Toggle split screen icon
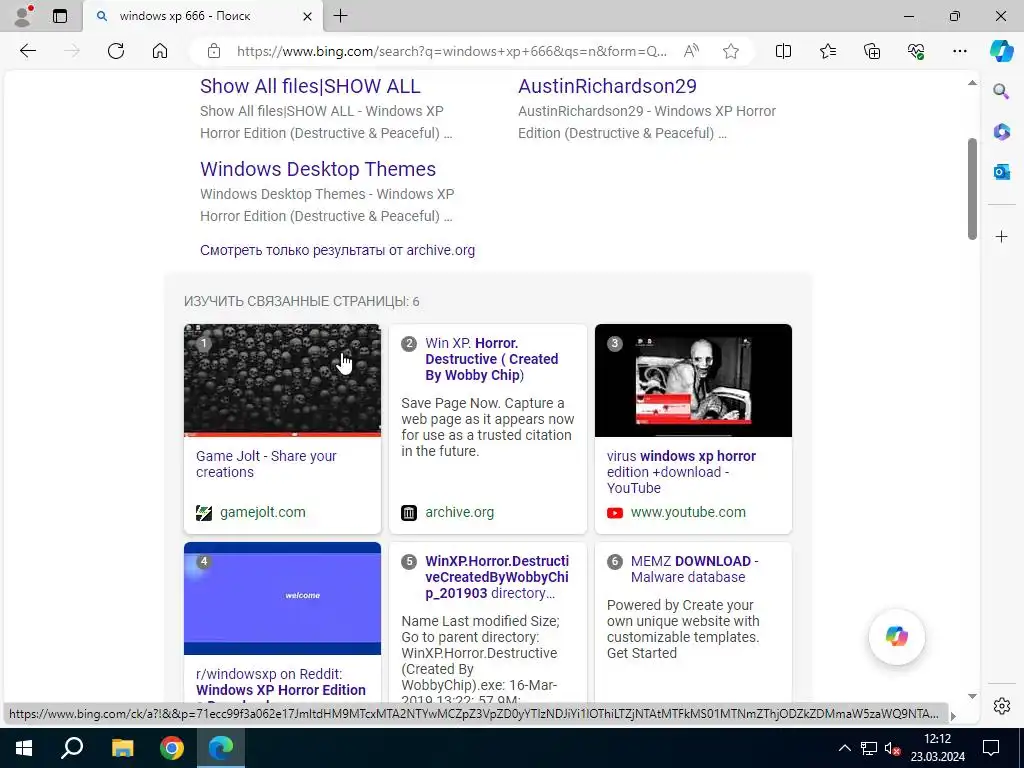This screenshot has width=1024, height=768. pyautogui.click(x=783, y=51)
